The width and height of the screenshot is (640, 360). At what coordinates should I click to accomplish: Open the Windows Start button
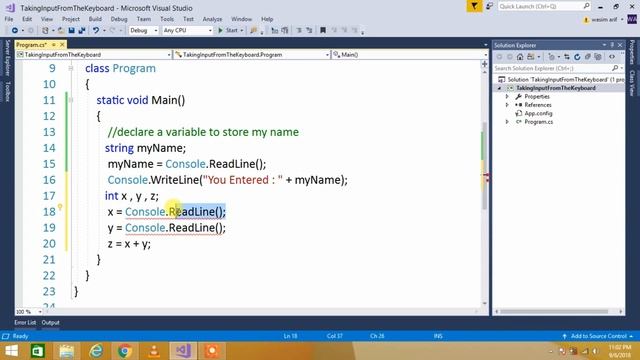11,351
